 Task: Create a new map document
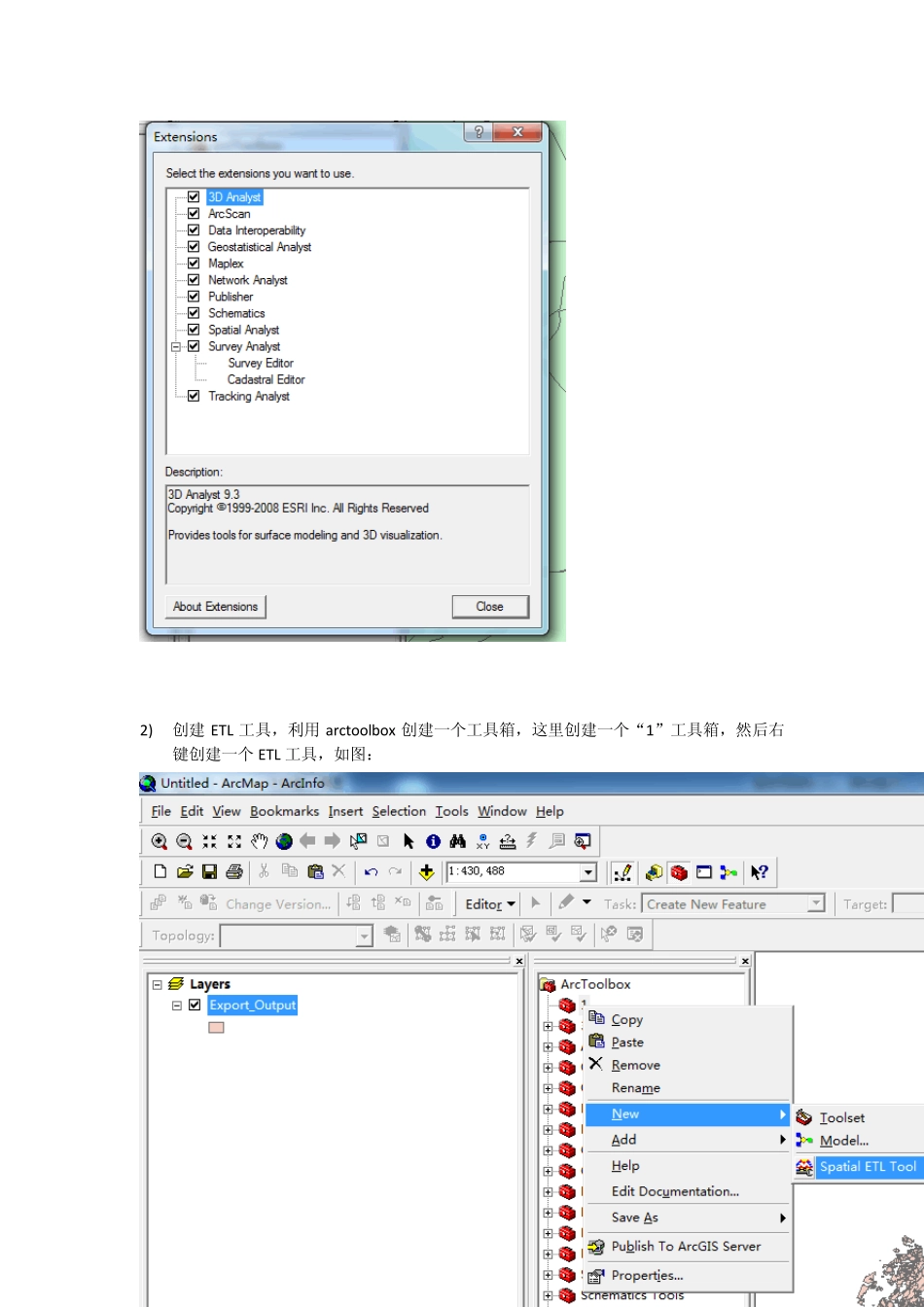coord(160,871)
